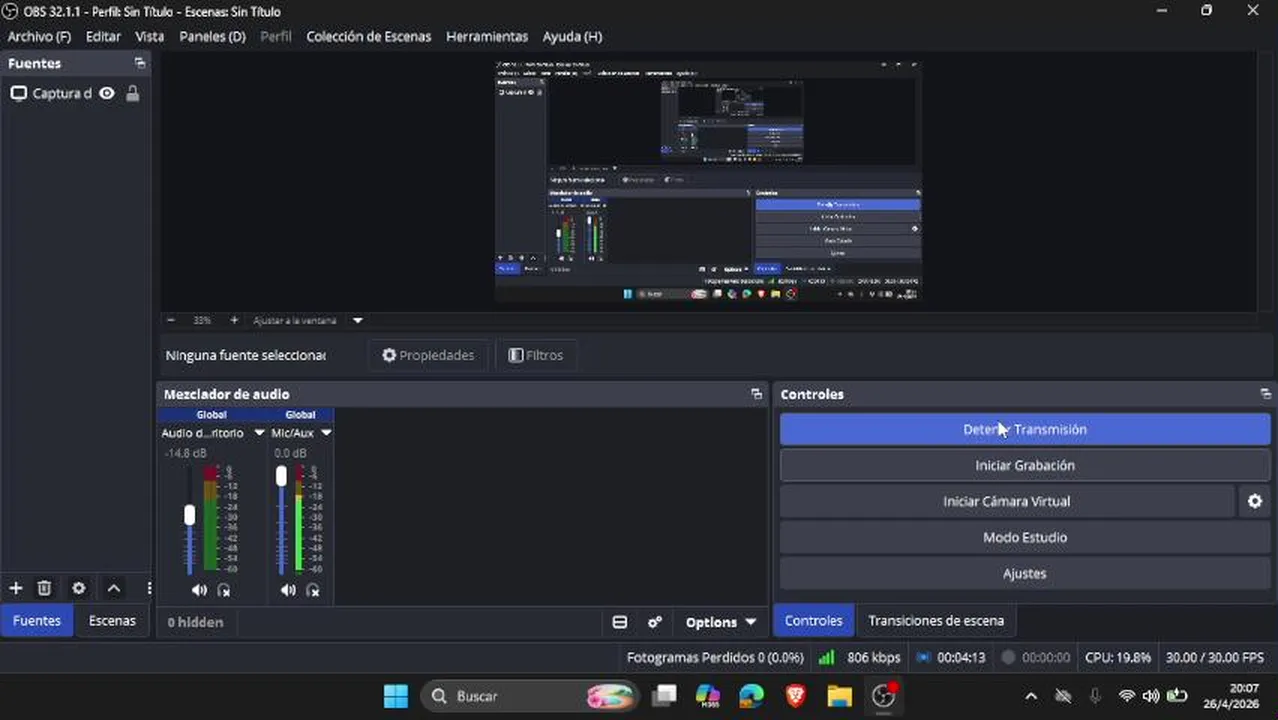Click the taskbar Buscar search box
The image size is (1278, 720).
click(529, 696)
